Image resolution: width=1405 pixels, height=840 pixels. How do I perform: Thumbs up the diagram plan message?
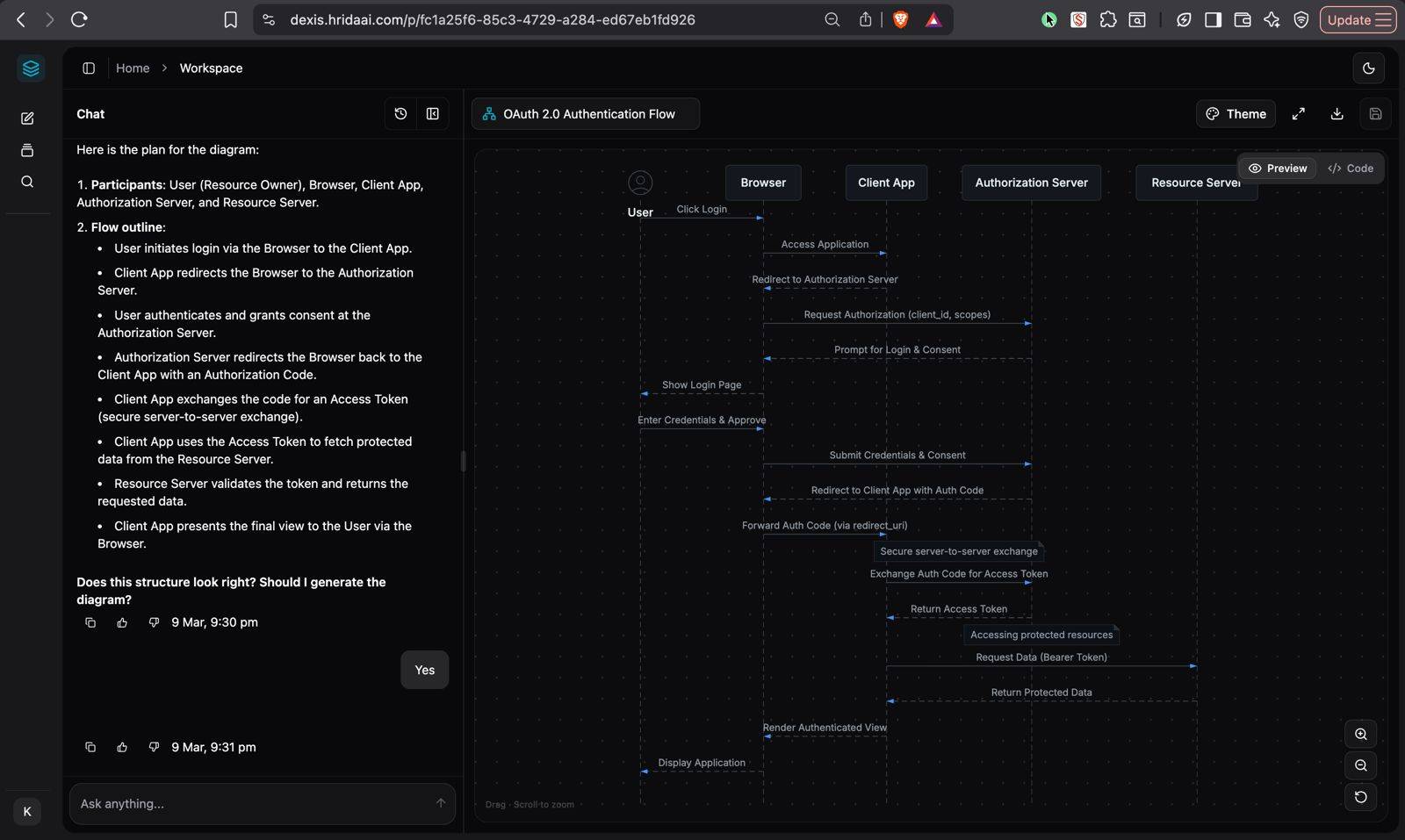122,622
